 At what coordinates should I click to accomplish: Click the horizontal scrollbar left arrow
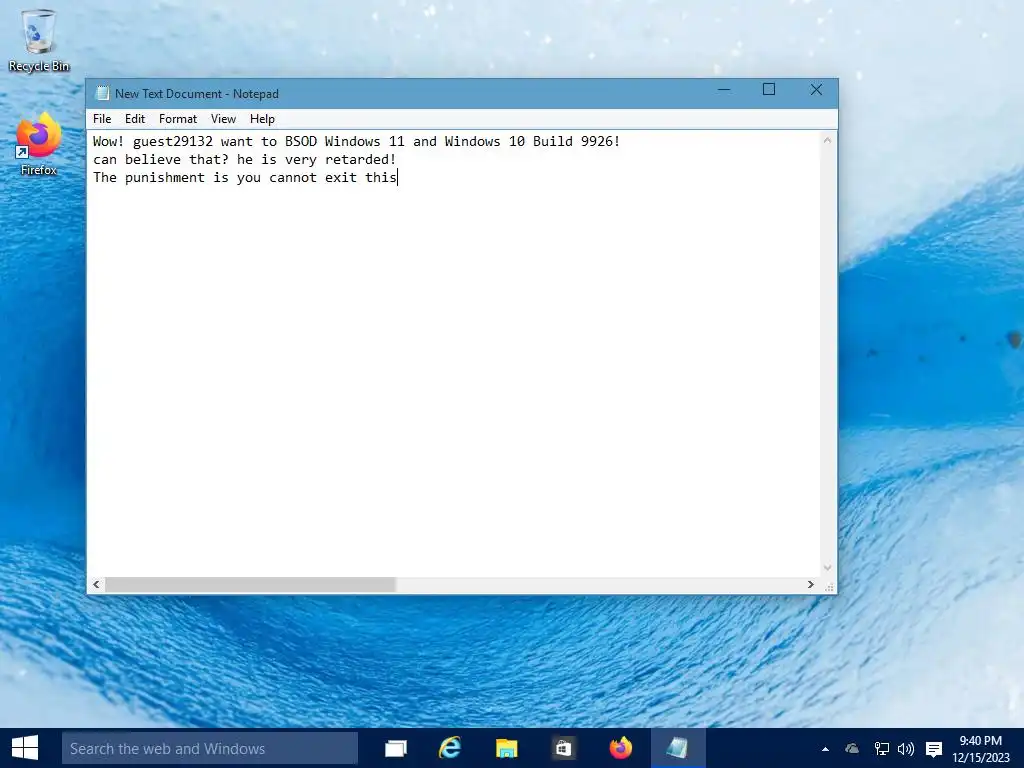coord(96,584)
